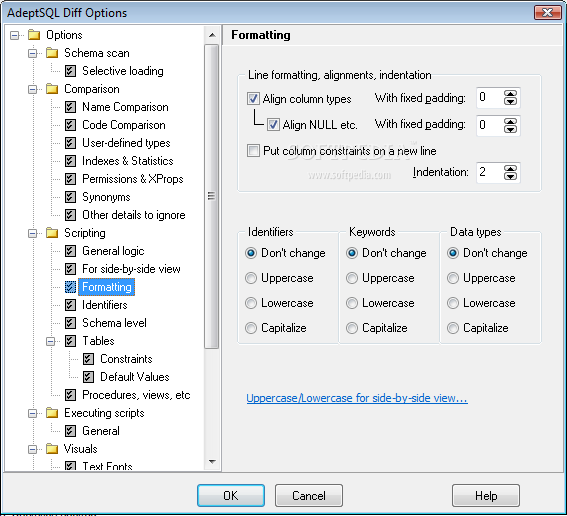Open the Help button
Image resolution: width=567 pixels, height=516 pixels.
(486, 495)
